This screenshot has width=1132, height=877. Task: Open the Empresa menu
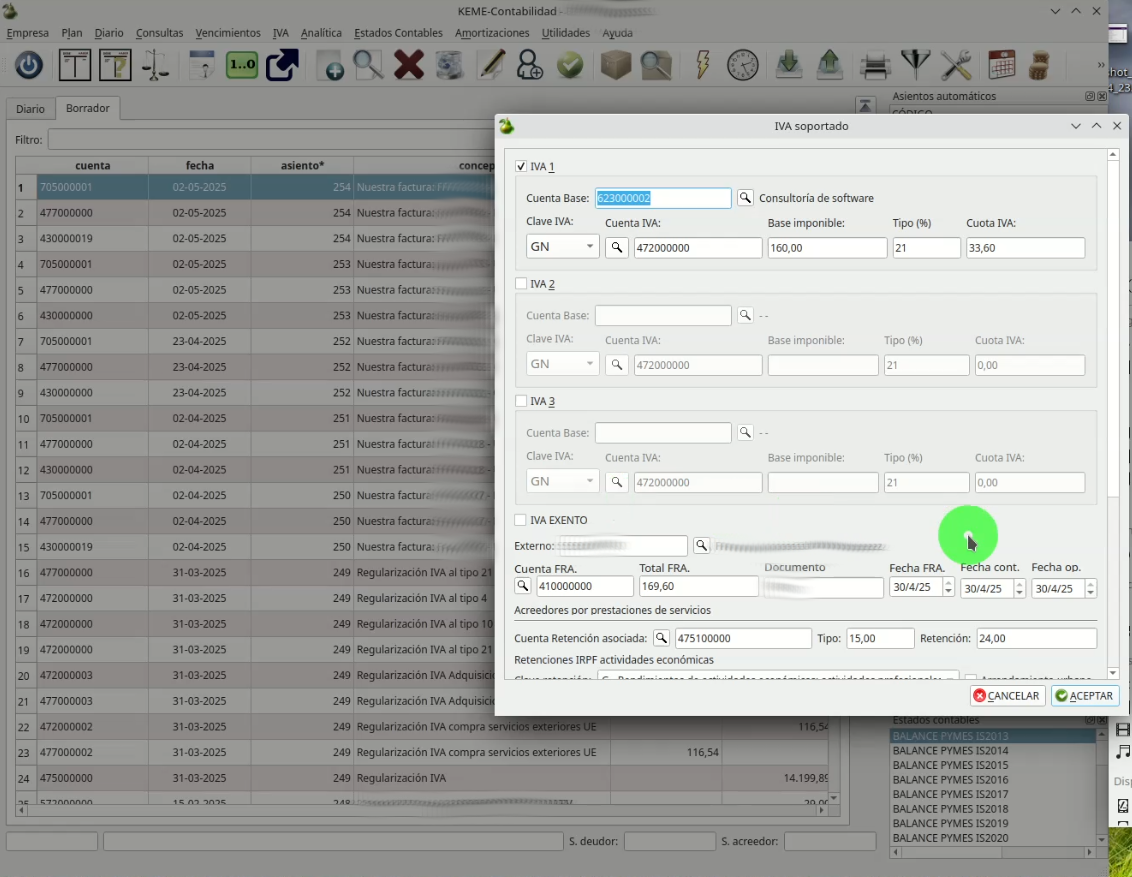click(27, 32)
